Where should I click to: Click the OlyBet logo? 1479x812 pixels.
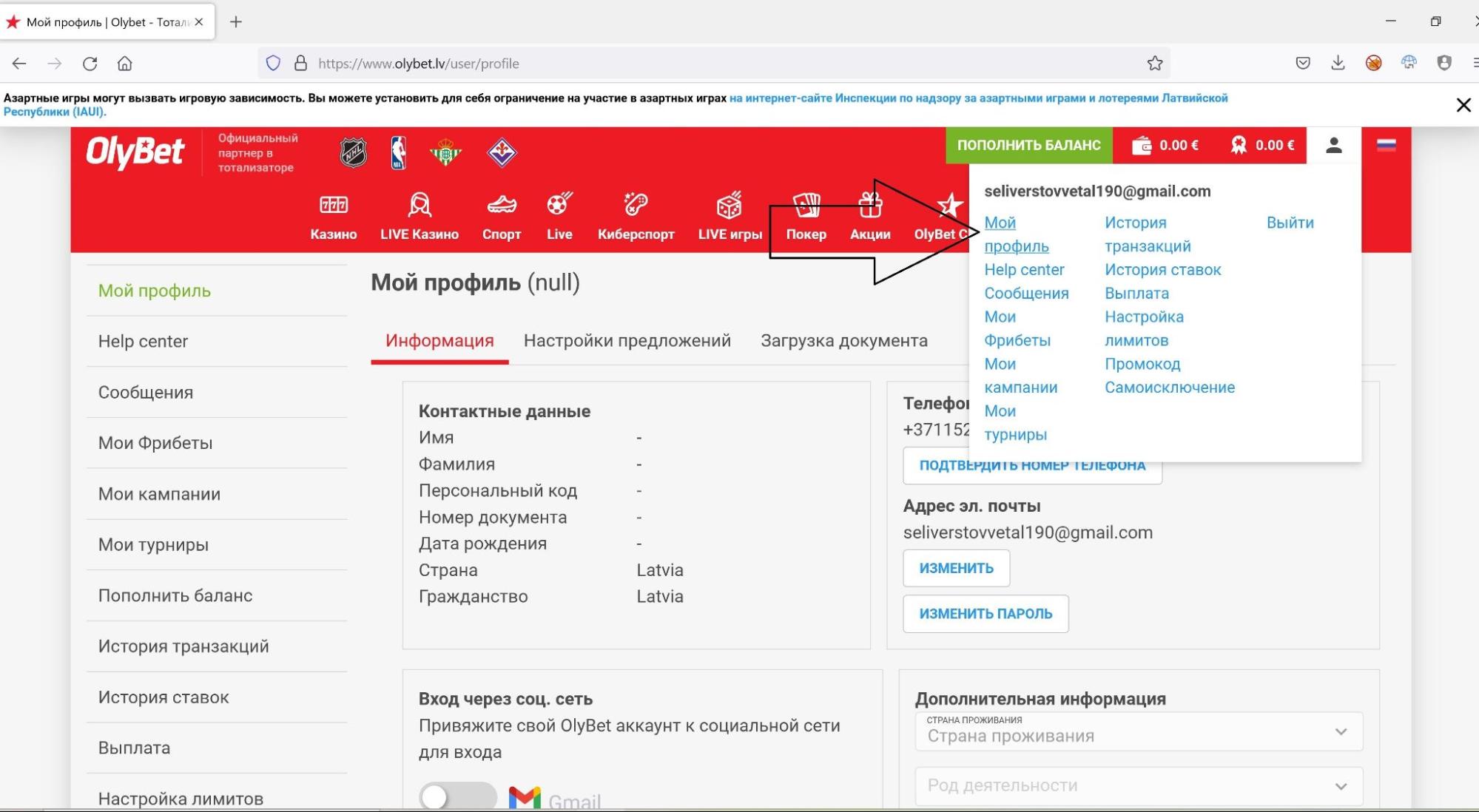click(x=135, y=152)
